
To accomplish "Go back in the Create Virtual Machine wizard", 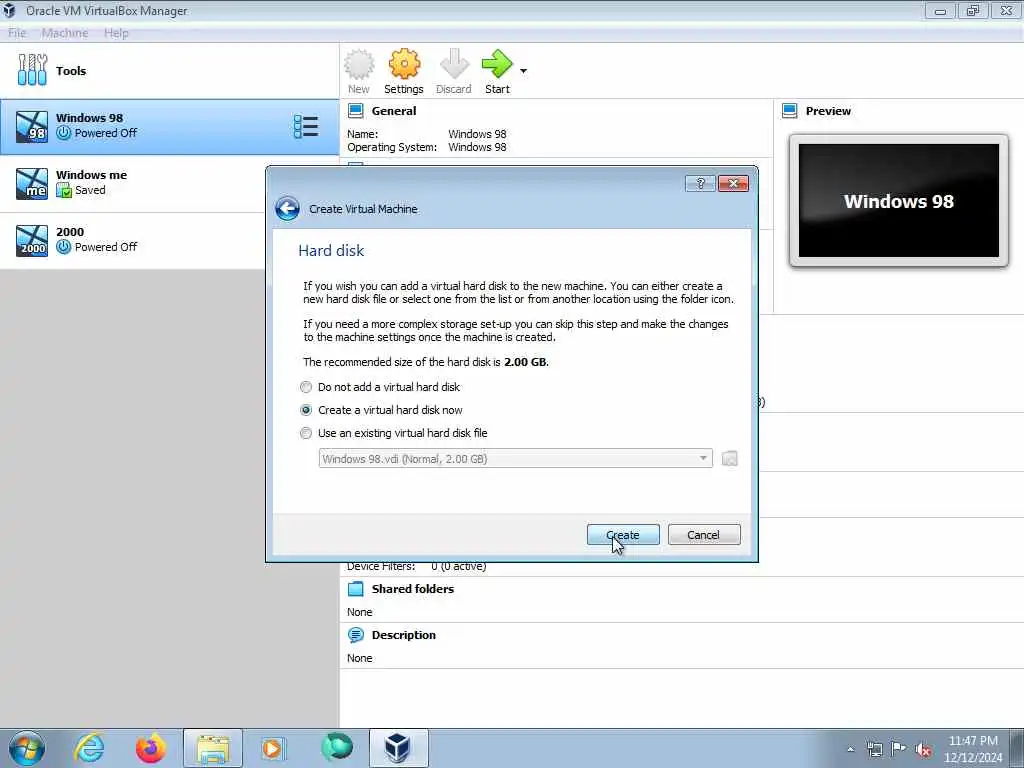I will pyautogui.click(x=287, y=209).
